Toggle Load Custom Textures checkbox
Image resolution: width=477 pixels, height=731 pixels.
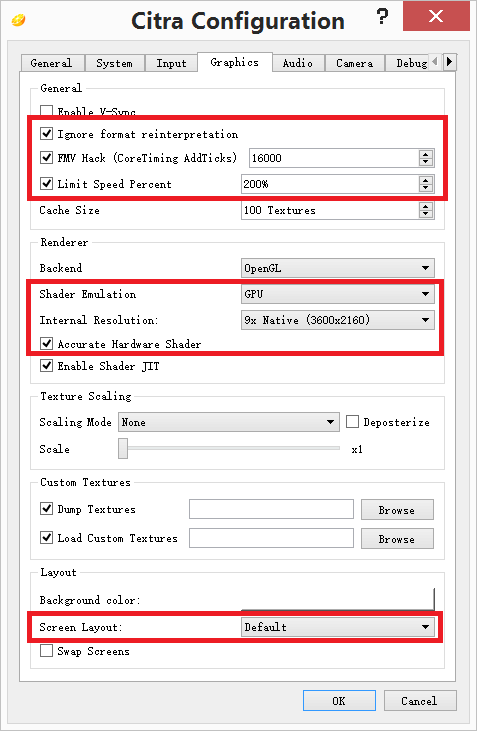pos(47,538)
